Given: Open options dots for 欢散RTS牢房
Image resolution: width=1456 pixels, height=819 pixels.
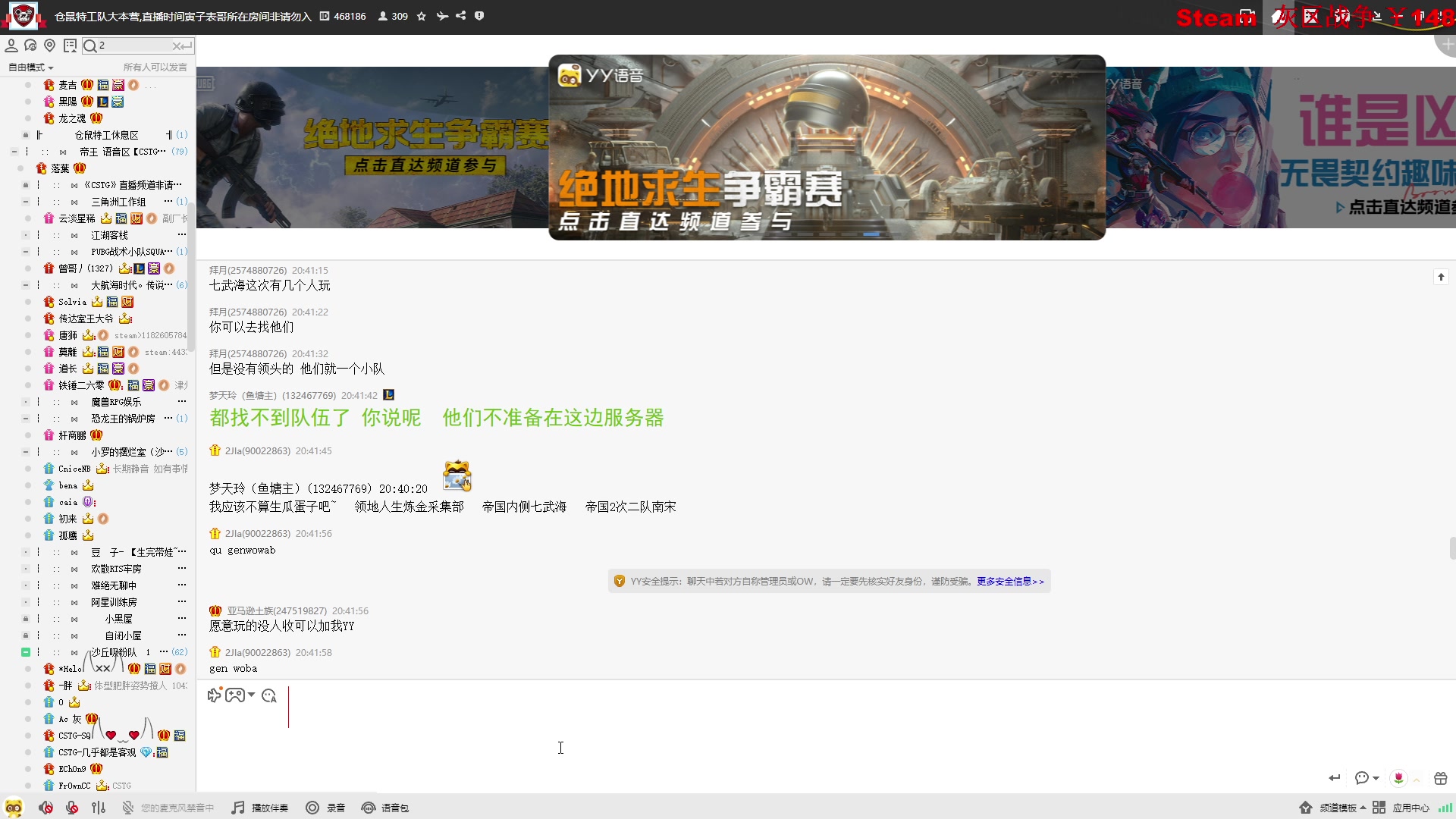Looking at the screenshot, I should click(x=182, y=569).
